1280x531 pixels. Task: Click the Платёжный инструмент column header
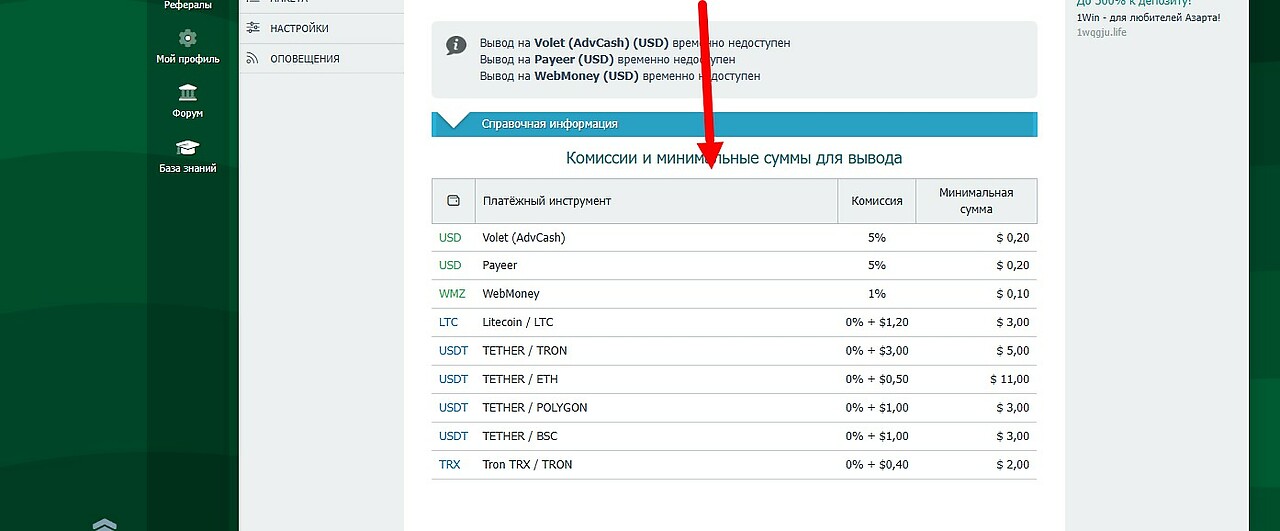[546, 201]
